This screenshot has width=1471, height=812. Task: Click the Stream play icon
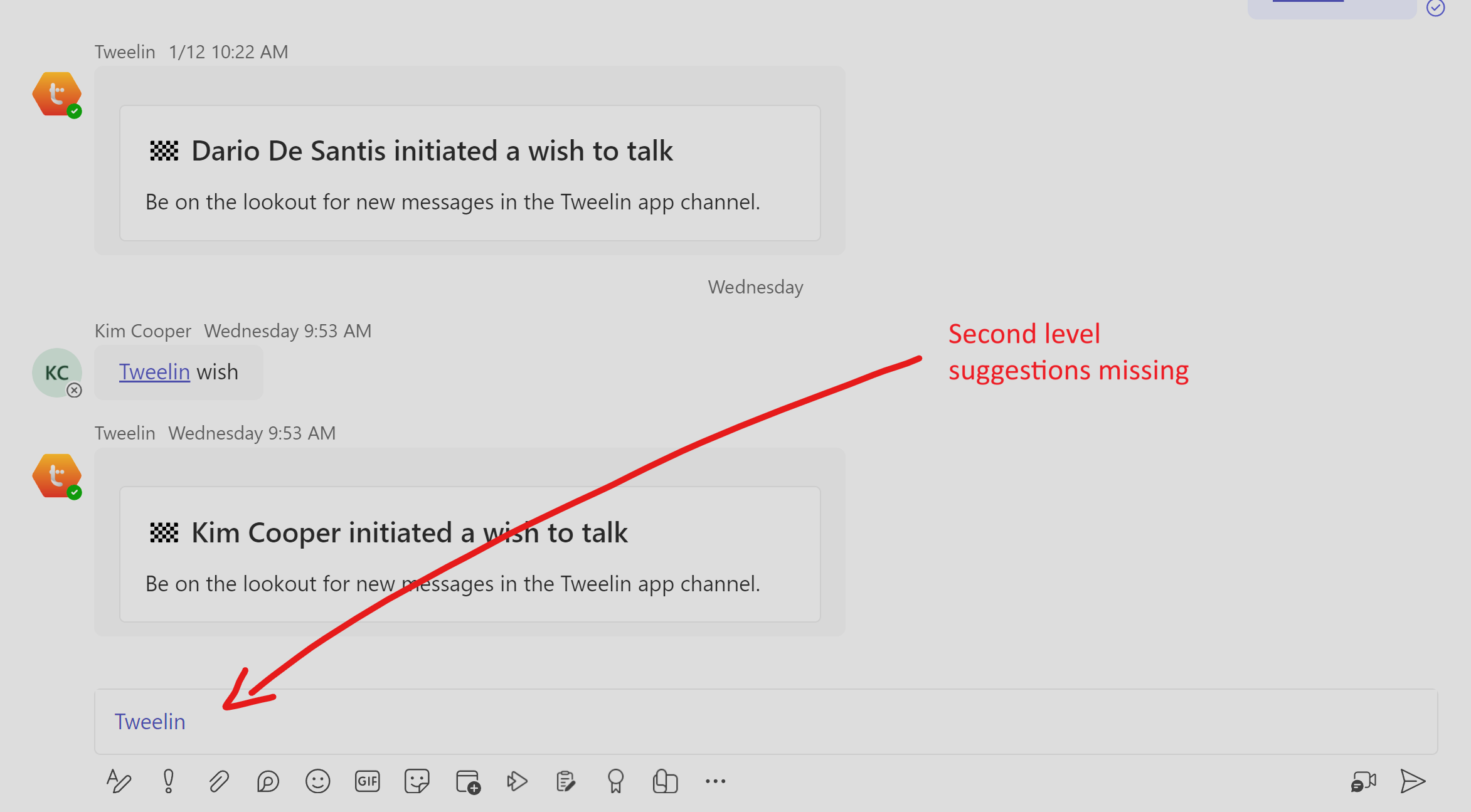pyautogui.click(x=517, y=781)
